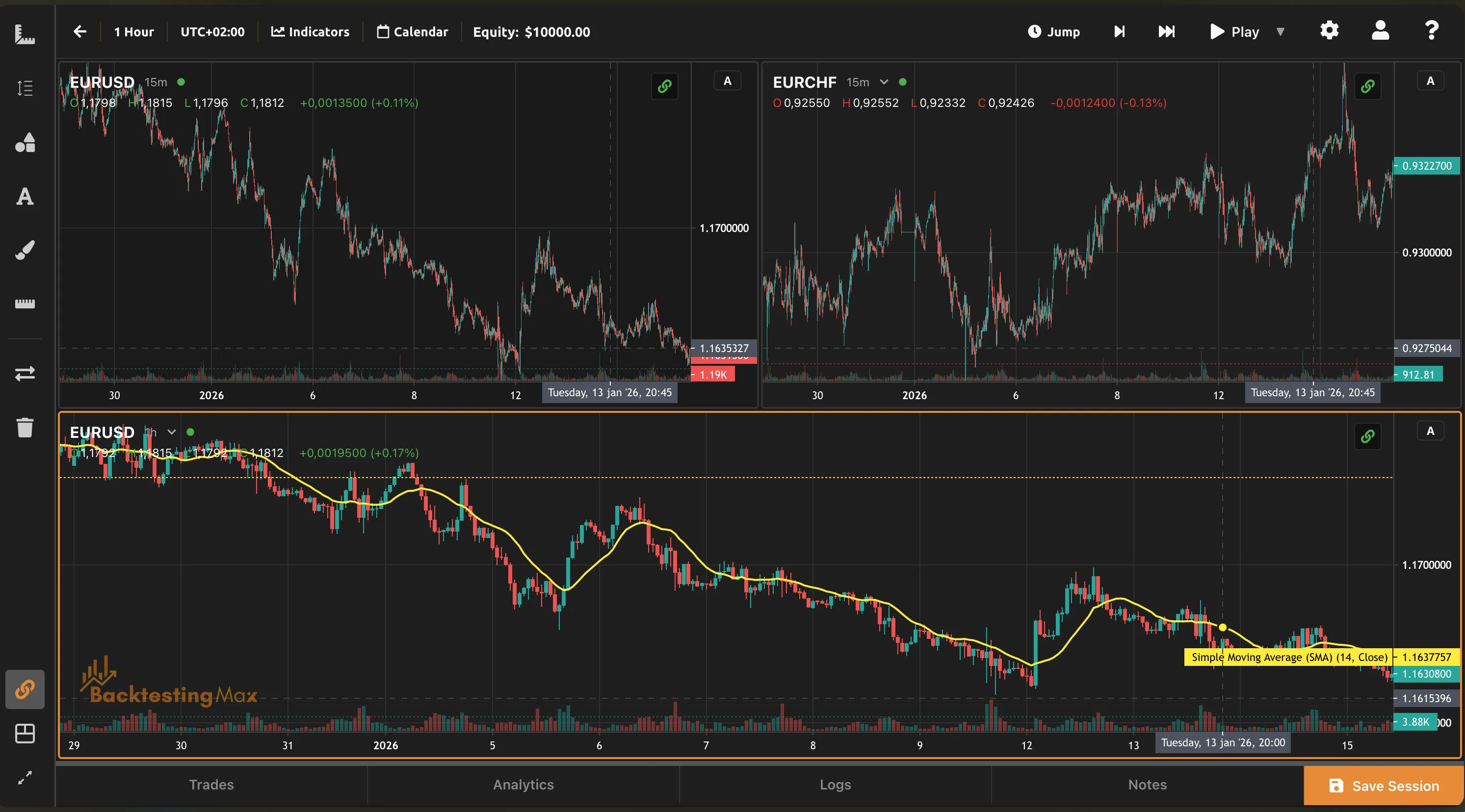Open the settings gear
This screenshot has width=1465, height=812.
pos(1329,30)
